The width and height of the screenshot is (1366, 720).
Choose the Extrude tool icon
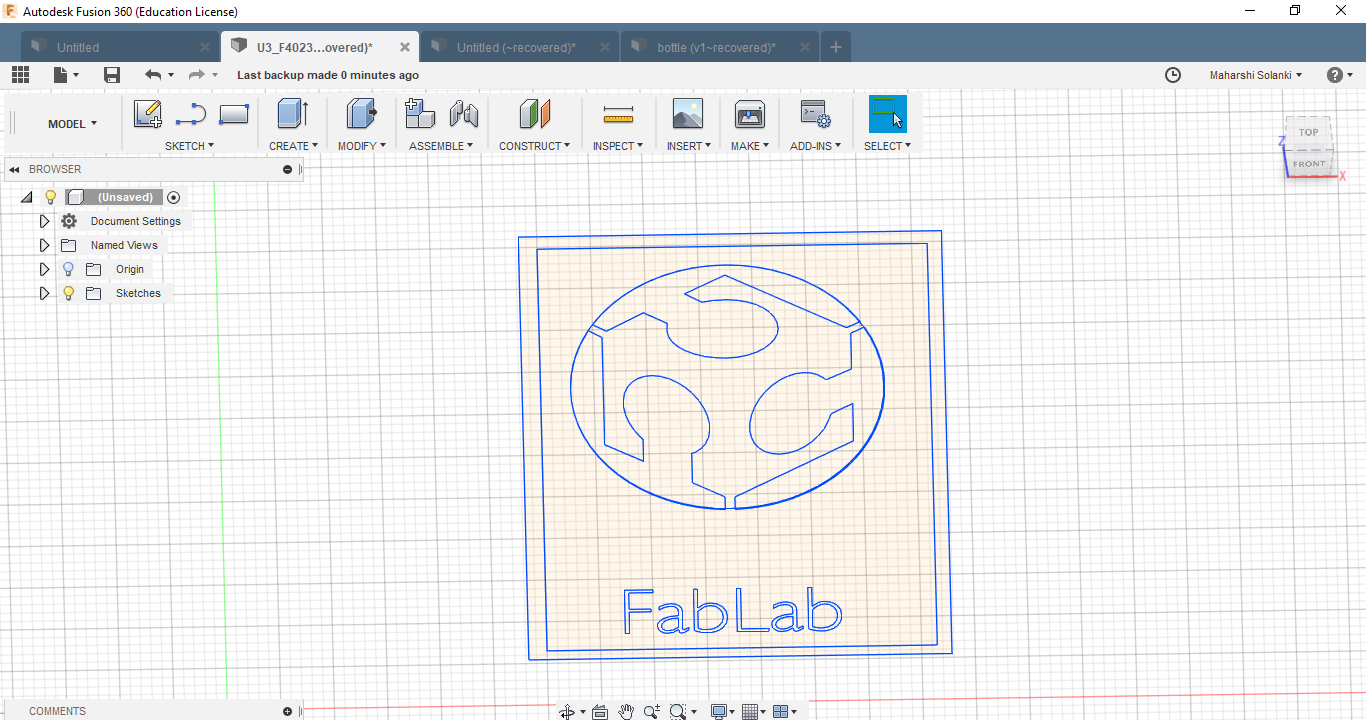[293, 114]
